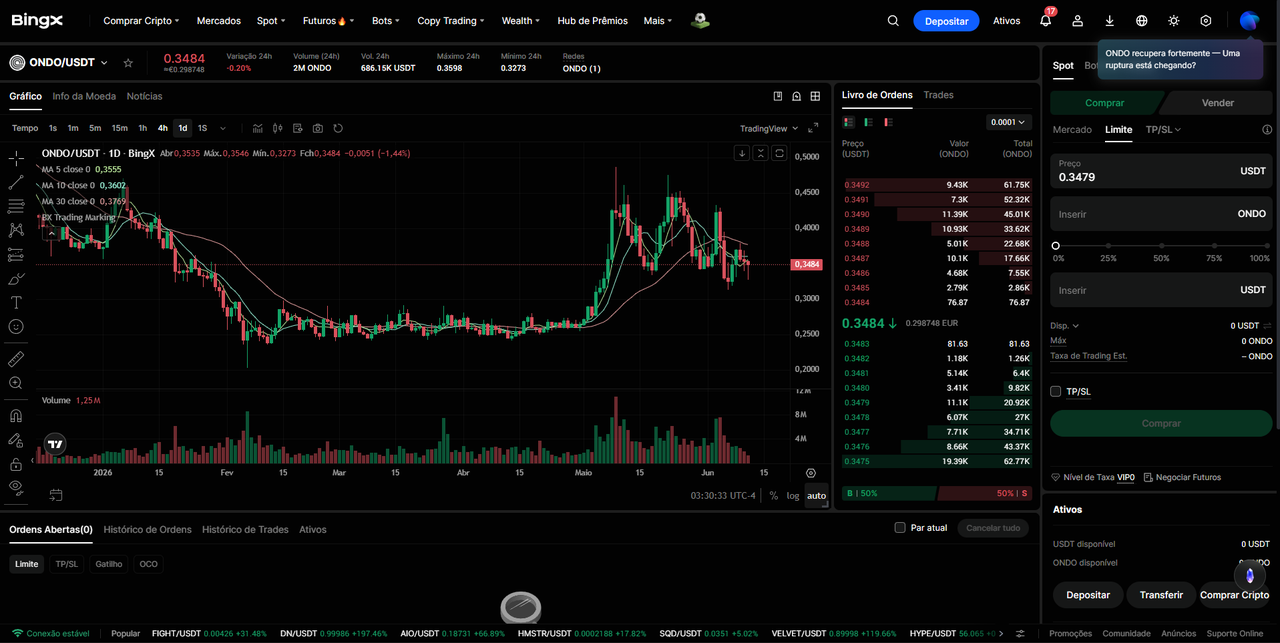Viewport: 1280px width, 643px height.
Task: Take chart snapshot with camera icon
Action: point(318,128)
